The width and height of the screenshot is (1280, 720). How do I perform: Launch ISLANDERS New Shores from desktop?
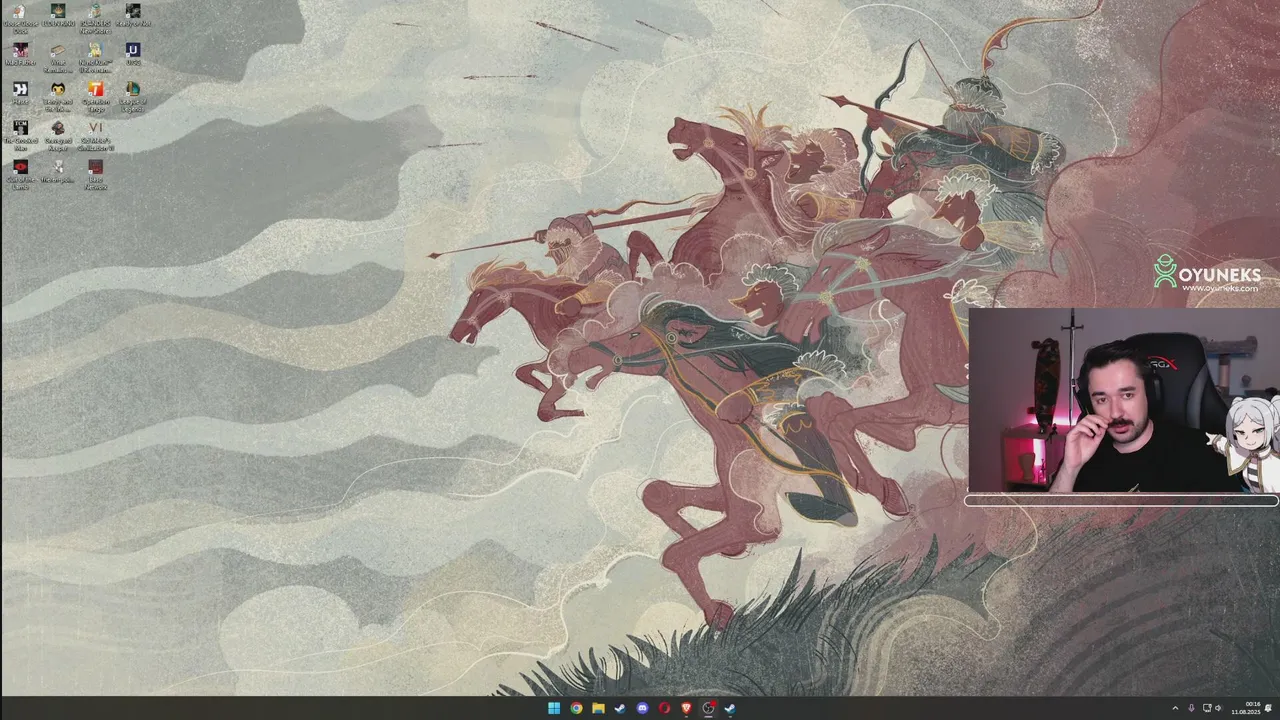coord(95,18)
